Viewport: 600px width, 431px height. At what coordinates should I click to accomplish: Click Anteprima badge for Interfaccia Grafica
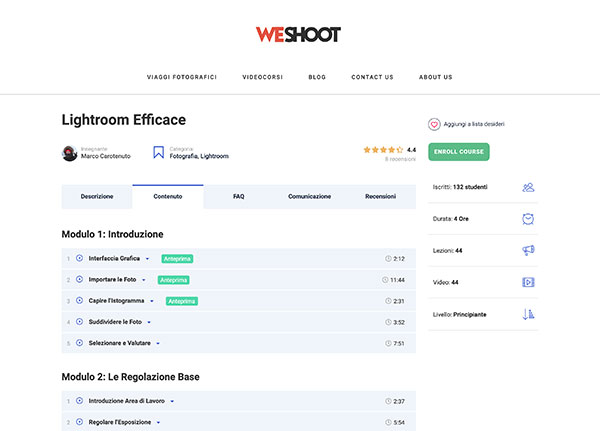click(177, 259)
